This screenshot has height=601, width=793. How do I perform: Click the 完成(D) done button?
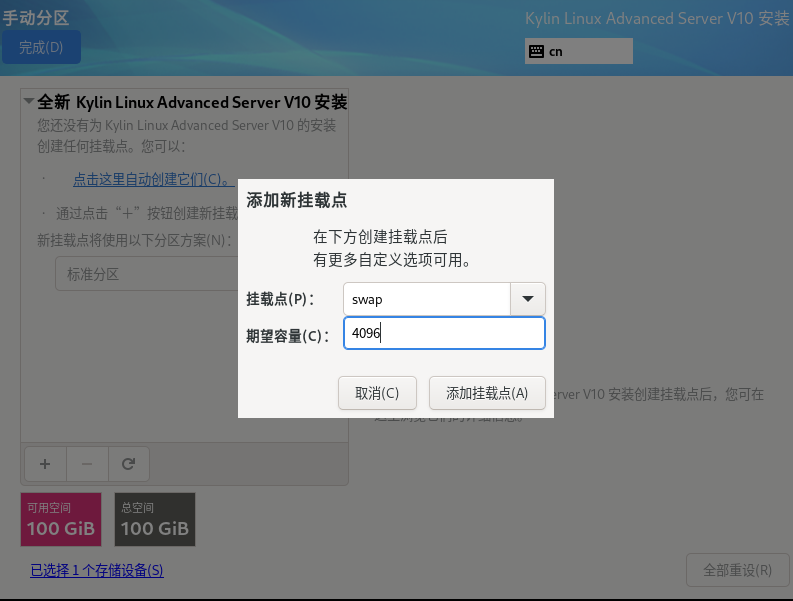point(41,47)
